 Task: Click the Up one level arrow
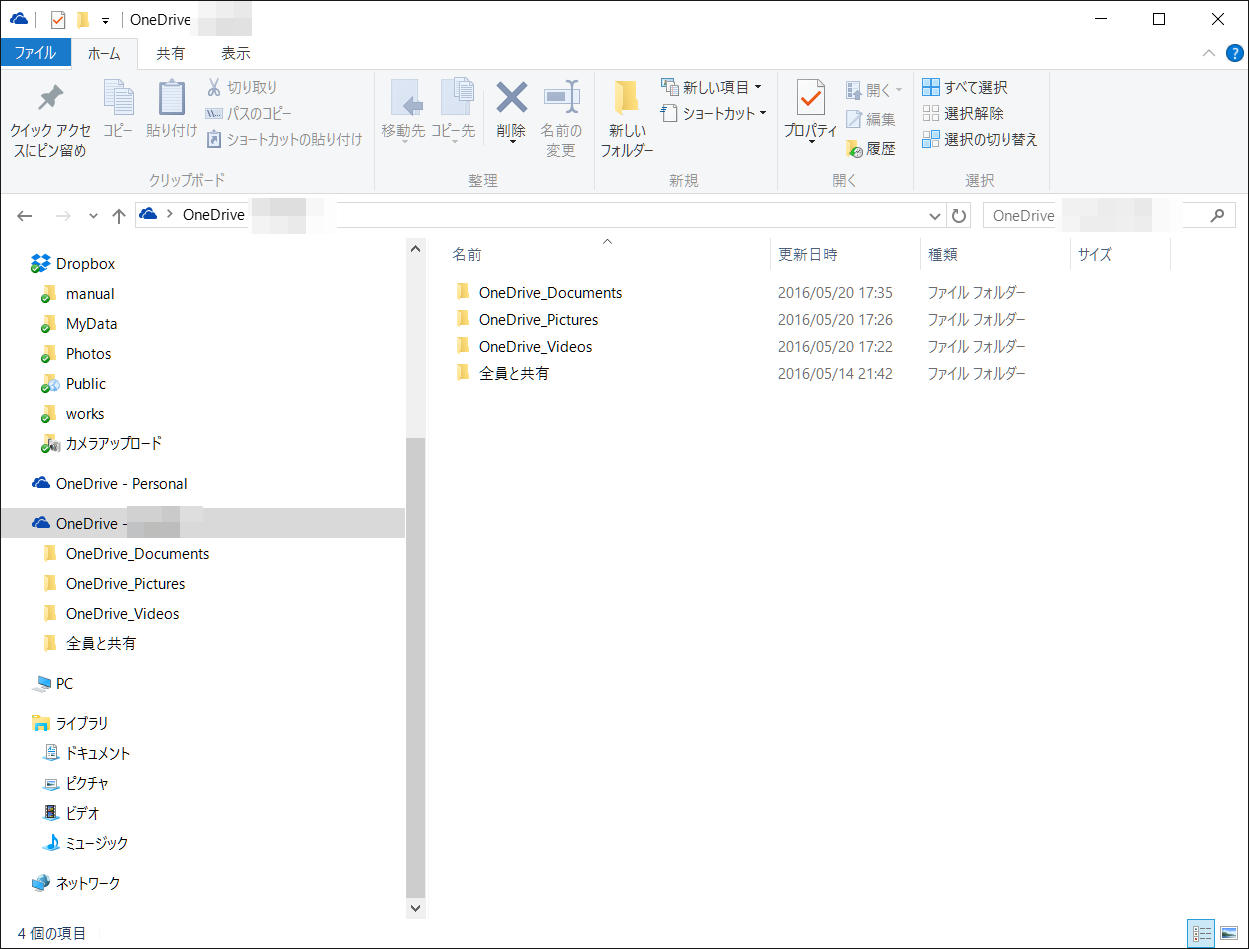point(119,216)
